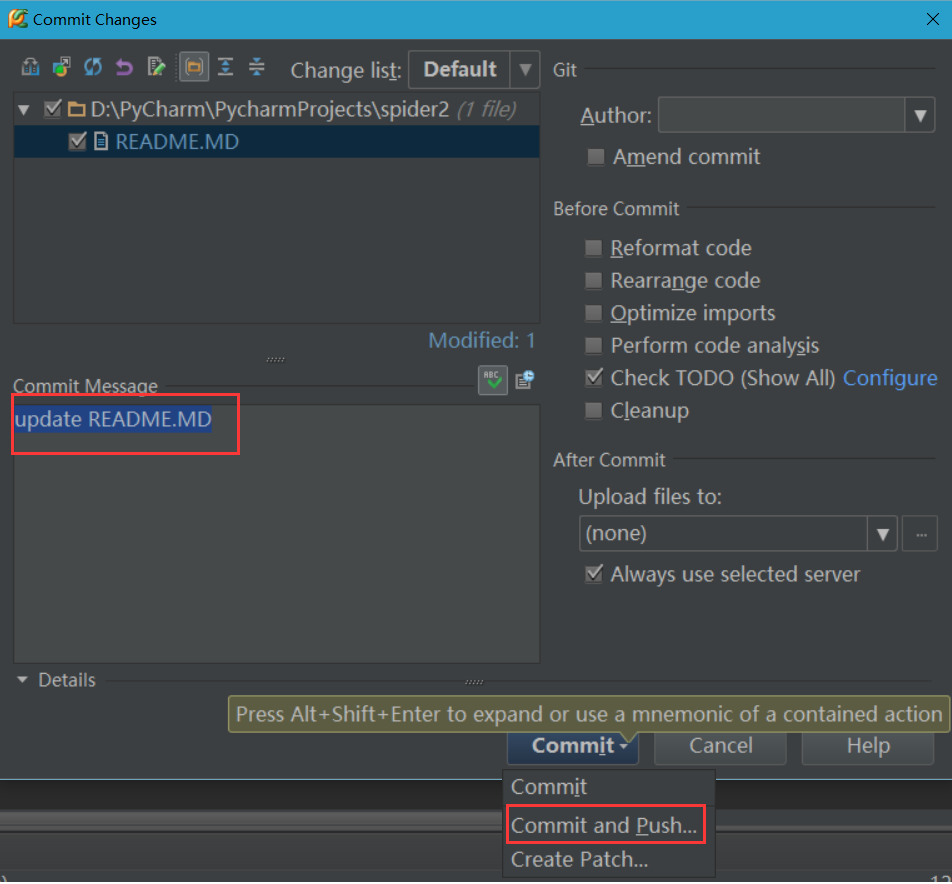Image resolution: width=952 pixels, height=884 pixels.
Task: Click the Show Diff toolbar icon
Action: (30, 67)
